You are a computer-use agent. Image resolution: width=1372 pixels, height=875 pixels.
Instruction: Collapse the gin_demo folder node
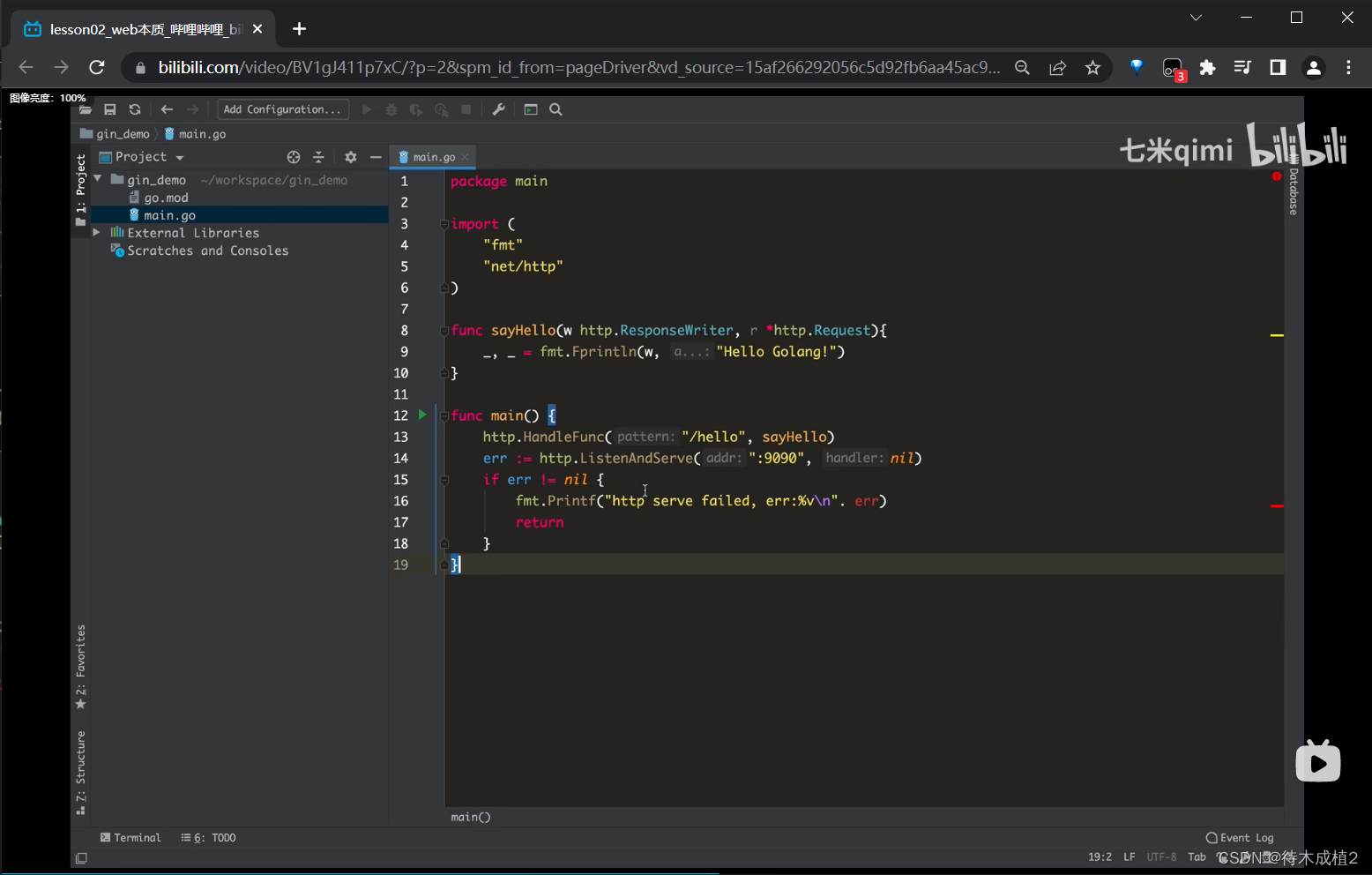click(98, 179)
